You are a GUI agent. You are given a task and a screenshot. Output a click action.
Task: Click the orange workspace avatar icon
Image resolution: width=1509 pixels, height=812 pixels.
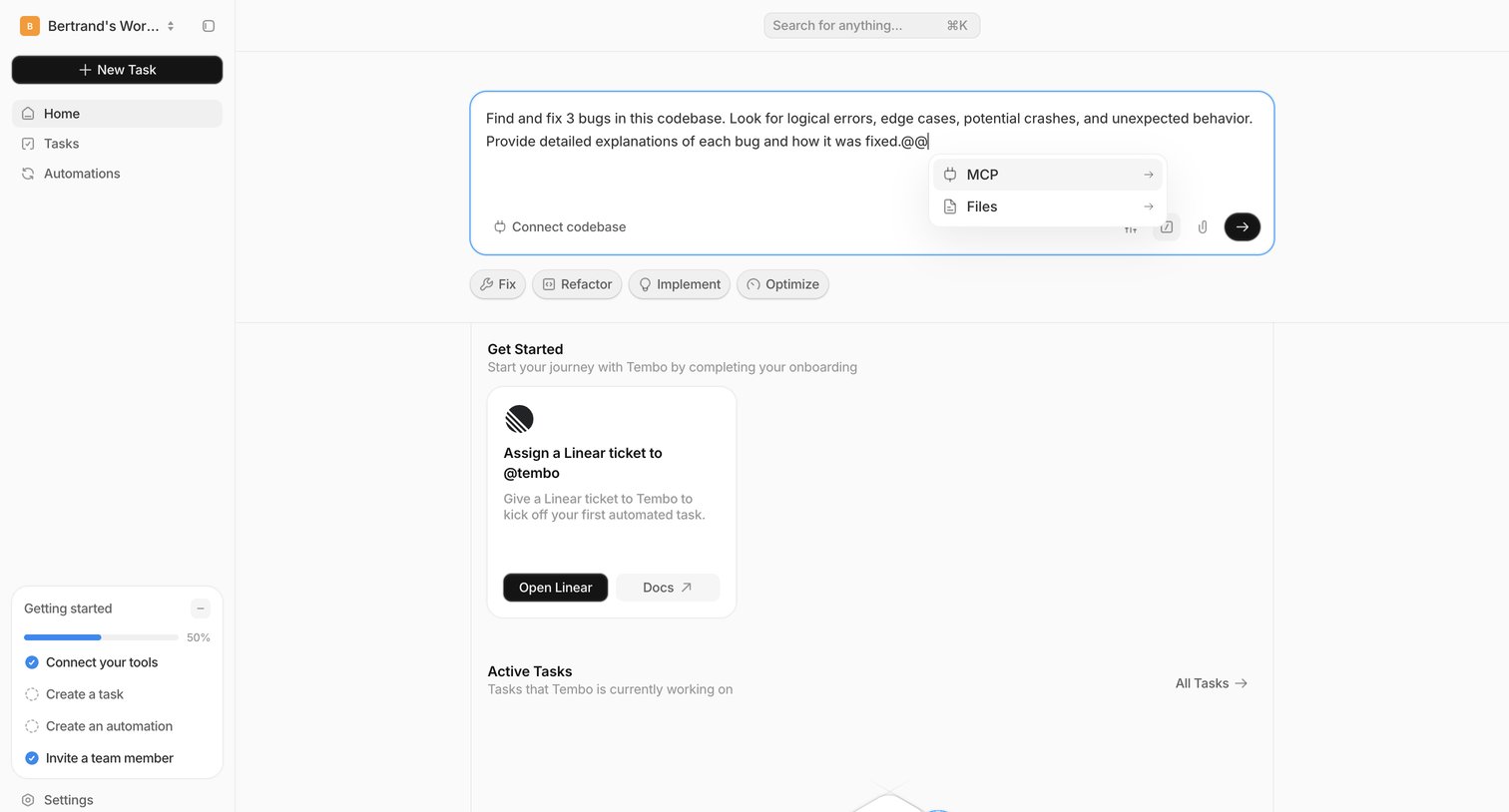pos(30,26)
